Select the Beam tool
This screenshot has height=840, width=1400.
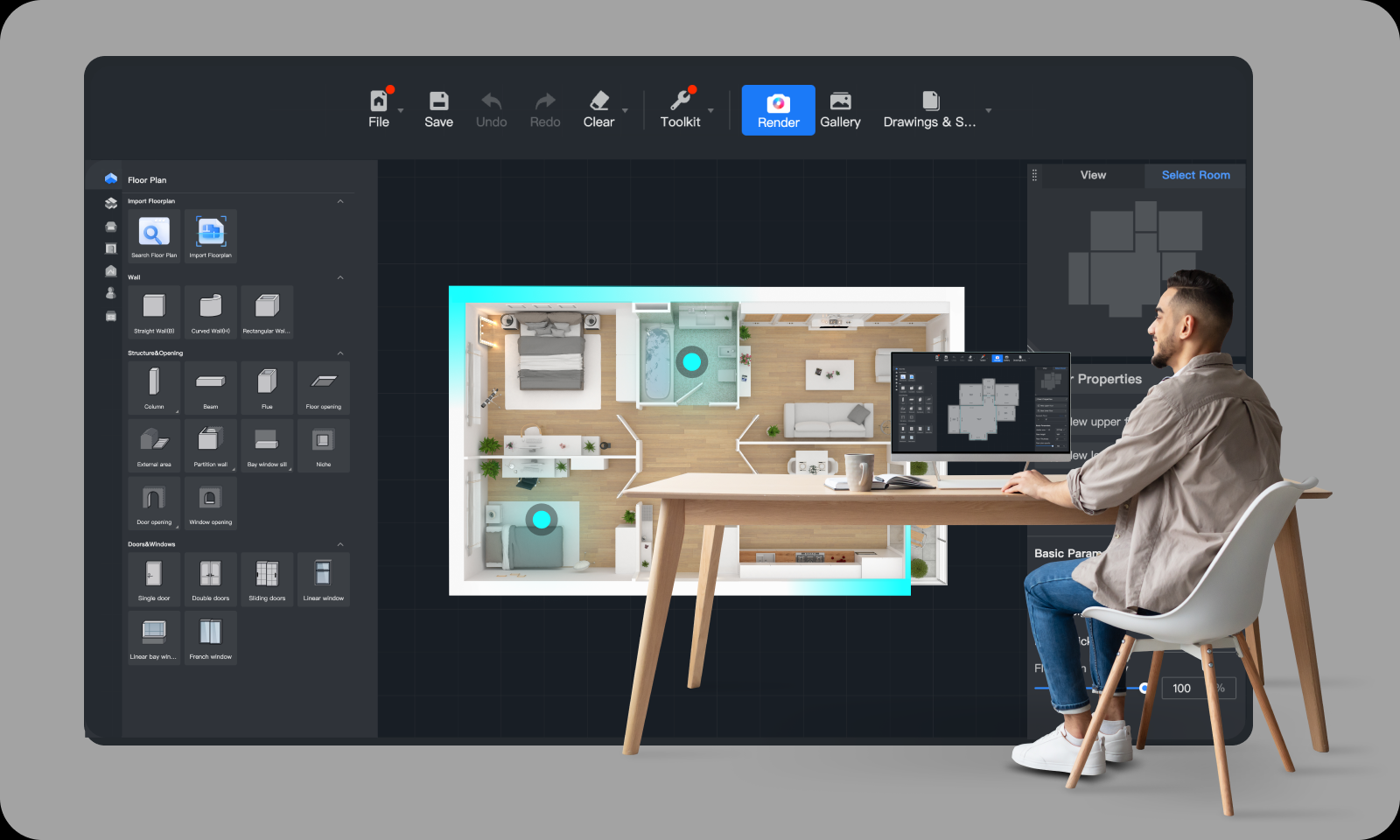210,387
